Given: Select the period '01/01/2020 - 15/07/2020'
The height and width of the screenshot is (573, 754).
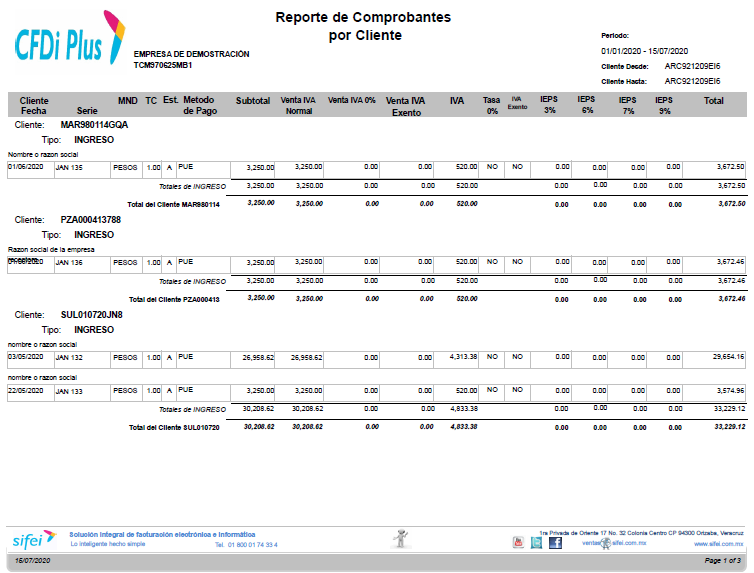Looking at the screenshot, I should [x=644, y=51].
